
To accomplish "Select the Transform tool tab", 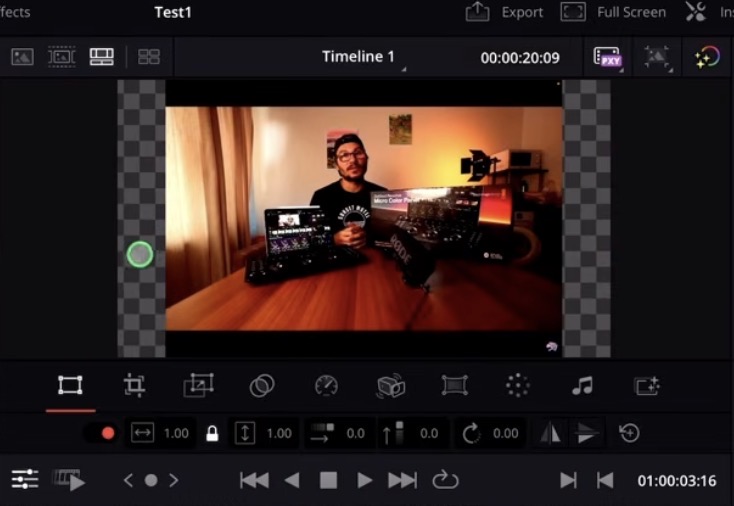I will (x=70, y=385).
